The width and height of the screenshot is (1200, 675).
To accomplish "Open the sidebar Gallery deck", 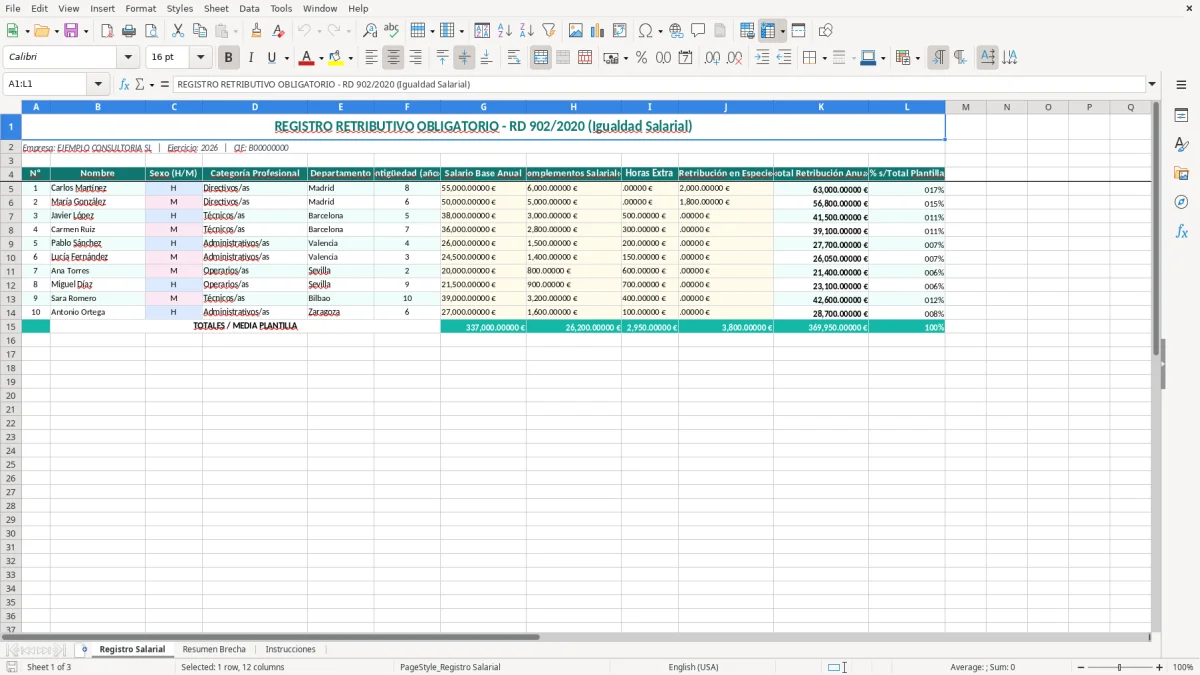I will [x=1181, y=173].
